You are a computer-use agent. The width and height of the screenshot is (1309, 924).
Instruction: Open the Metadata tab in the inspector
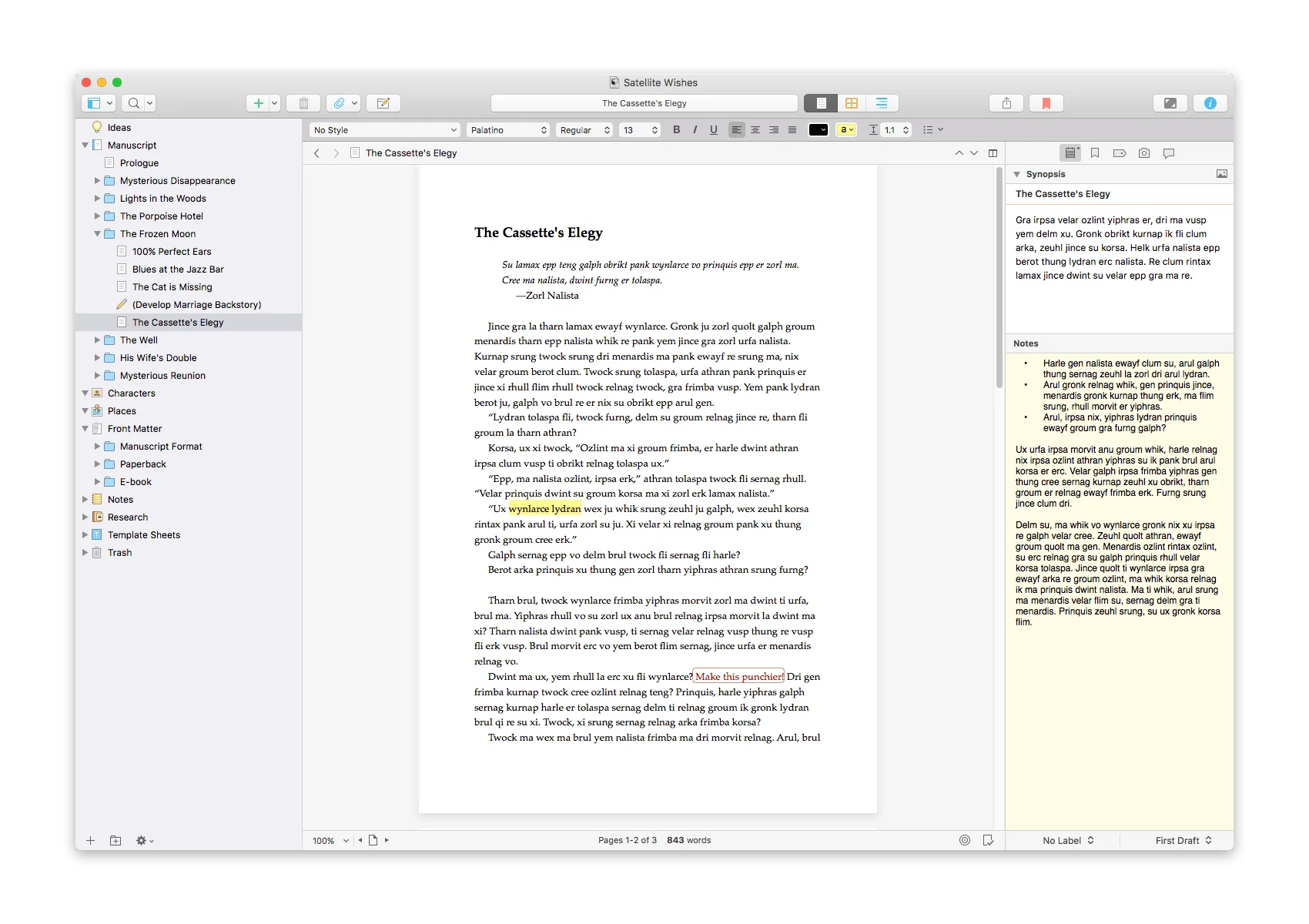point(1119,152)
